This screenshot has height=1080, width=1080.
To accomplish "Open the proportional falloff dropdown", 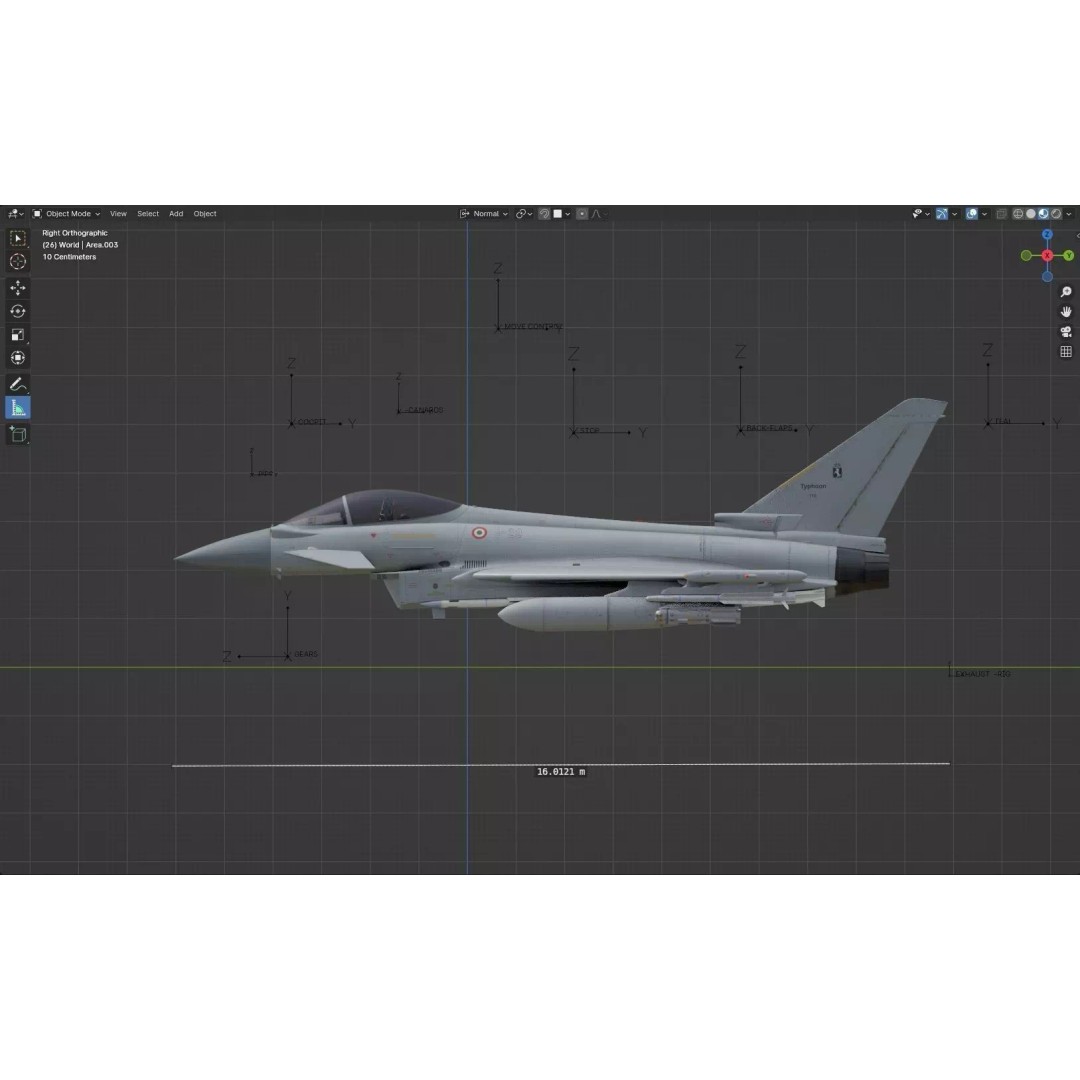I will tap(599, 214).
